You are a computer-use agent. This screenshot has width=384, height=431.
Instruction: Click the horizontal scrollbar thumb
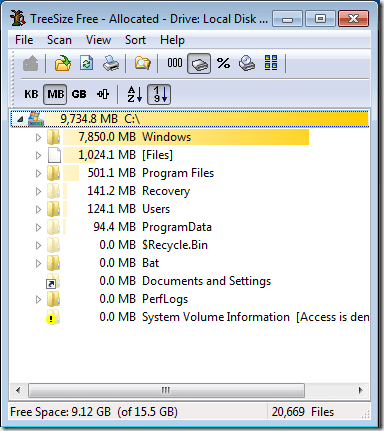[x=166, y=390]
